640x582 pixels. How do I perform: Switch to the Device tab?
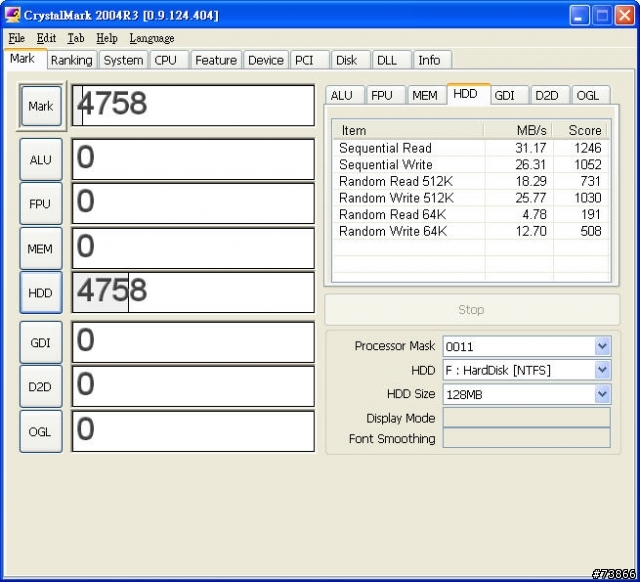coord(266,60)
